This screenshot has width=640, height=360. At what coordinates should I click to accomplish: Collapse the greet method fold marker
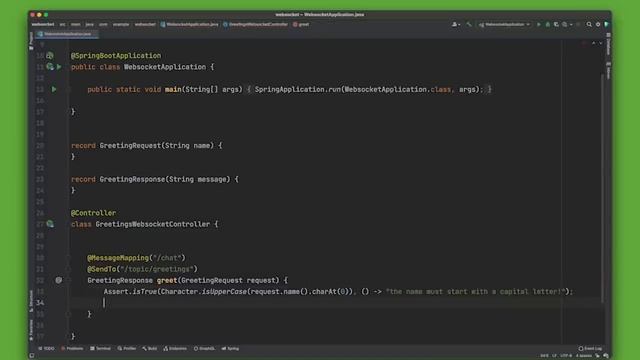coord(69,280)
